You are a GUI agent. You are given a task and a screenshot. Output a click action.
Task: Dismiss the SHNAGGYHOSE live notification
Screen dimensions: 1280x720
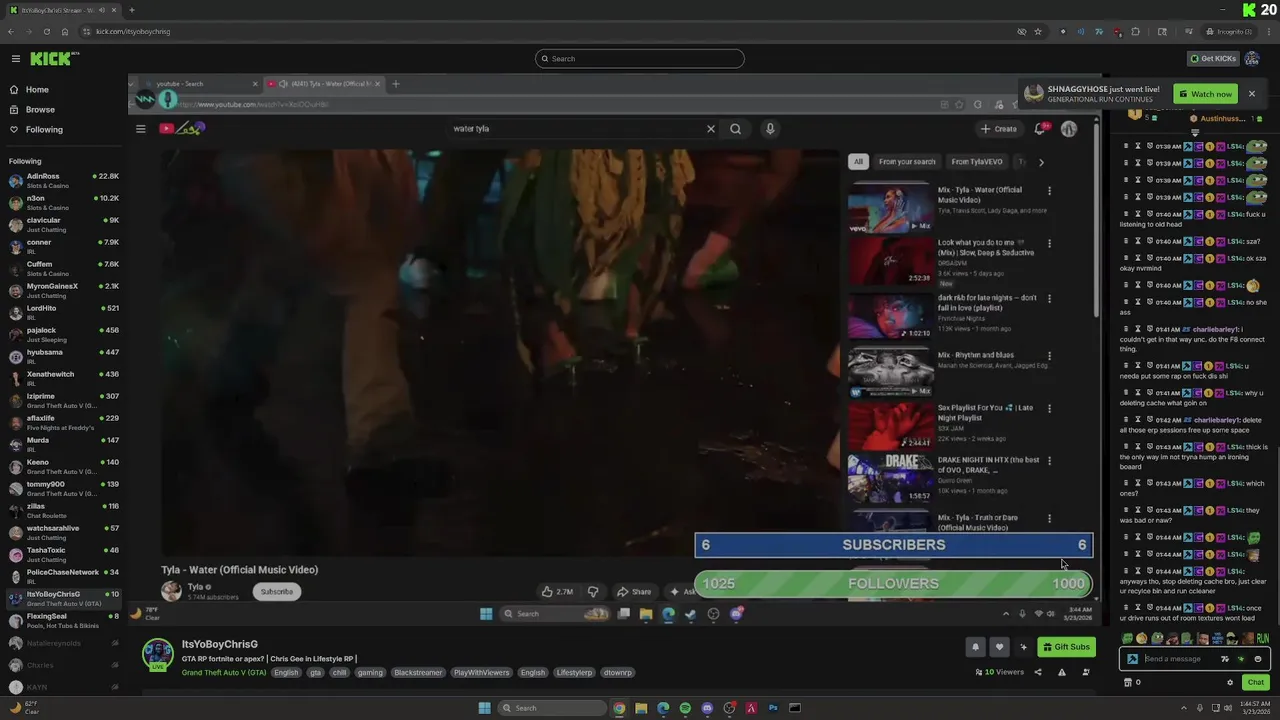(1251, 94)
